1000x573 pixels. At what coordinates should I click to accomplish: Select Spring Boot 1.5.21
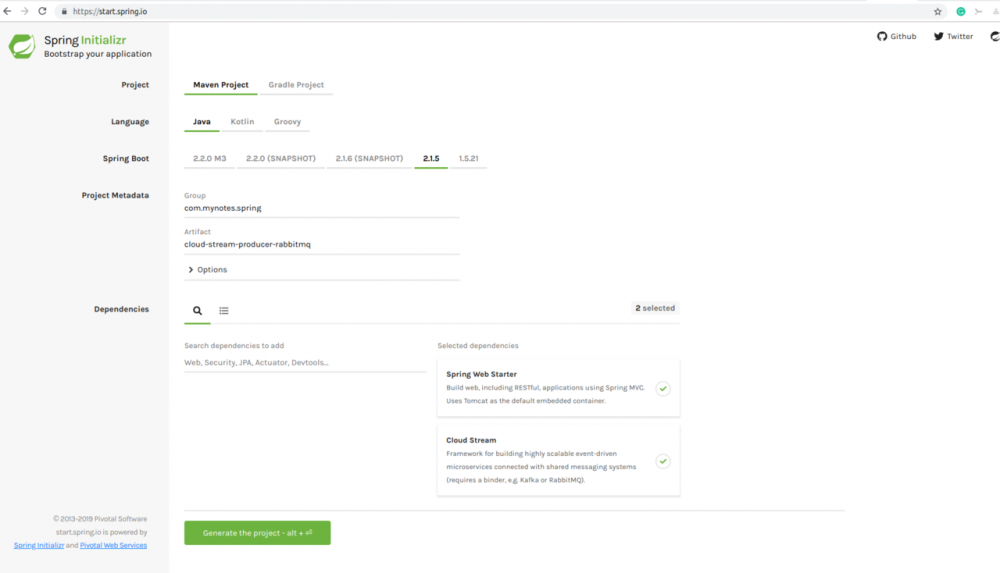pos(469,159)
